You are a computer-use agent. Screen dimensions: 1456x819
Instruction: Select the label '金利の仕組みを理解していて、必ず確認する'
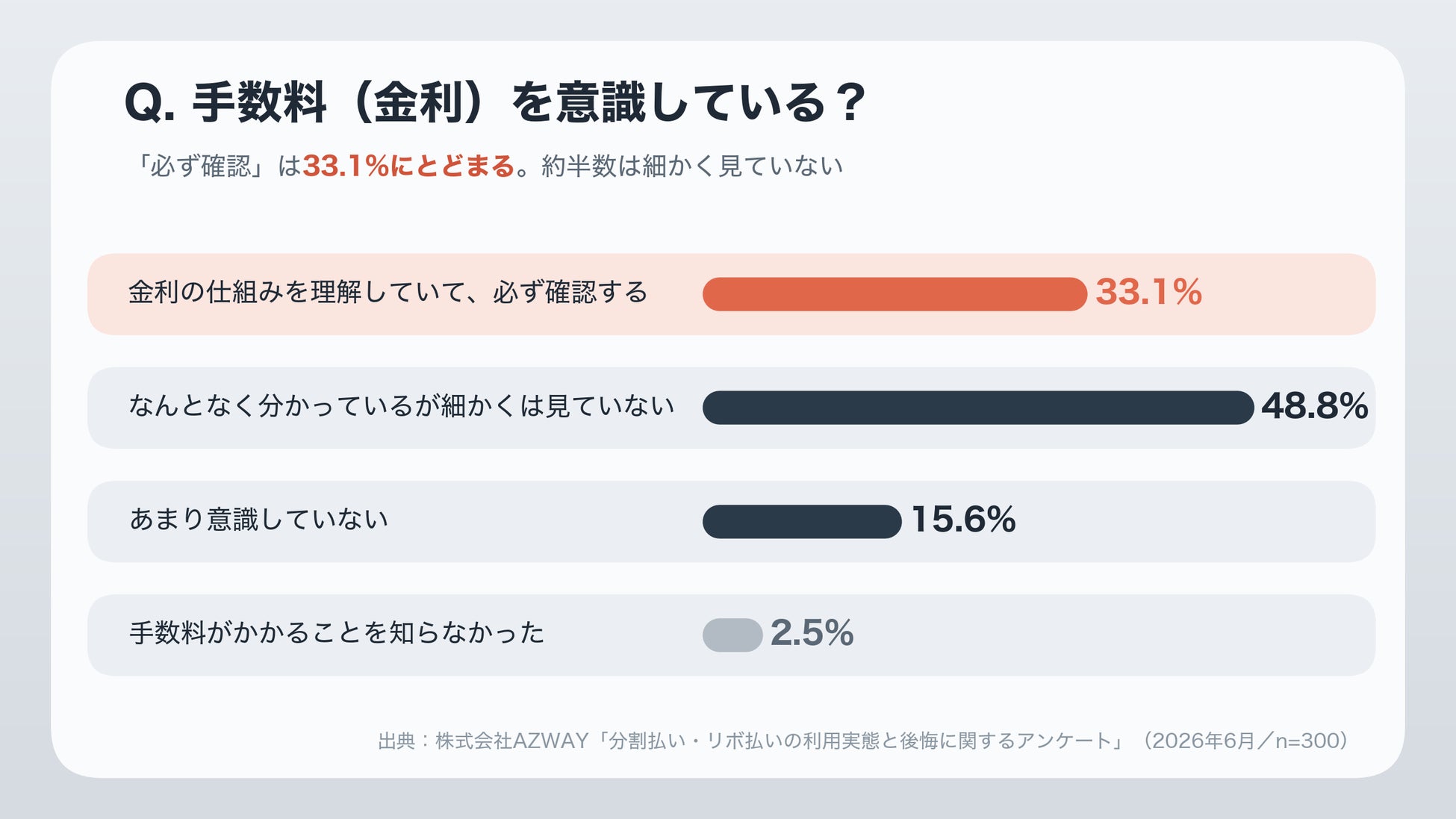coord(388,292)
